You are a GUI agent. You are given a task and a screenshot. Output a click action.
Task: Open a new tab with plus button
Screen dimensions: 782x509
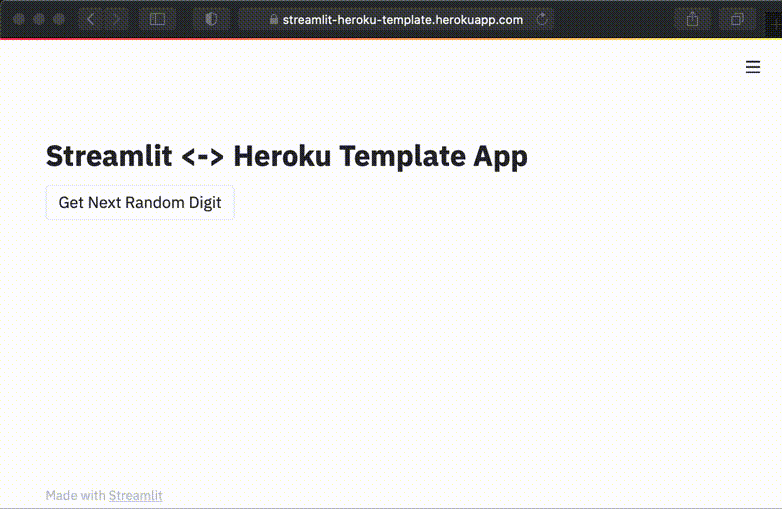pyautogui.click(x=773, y=19)
